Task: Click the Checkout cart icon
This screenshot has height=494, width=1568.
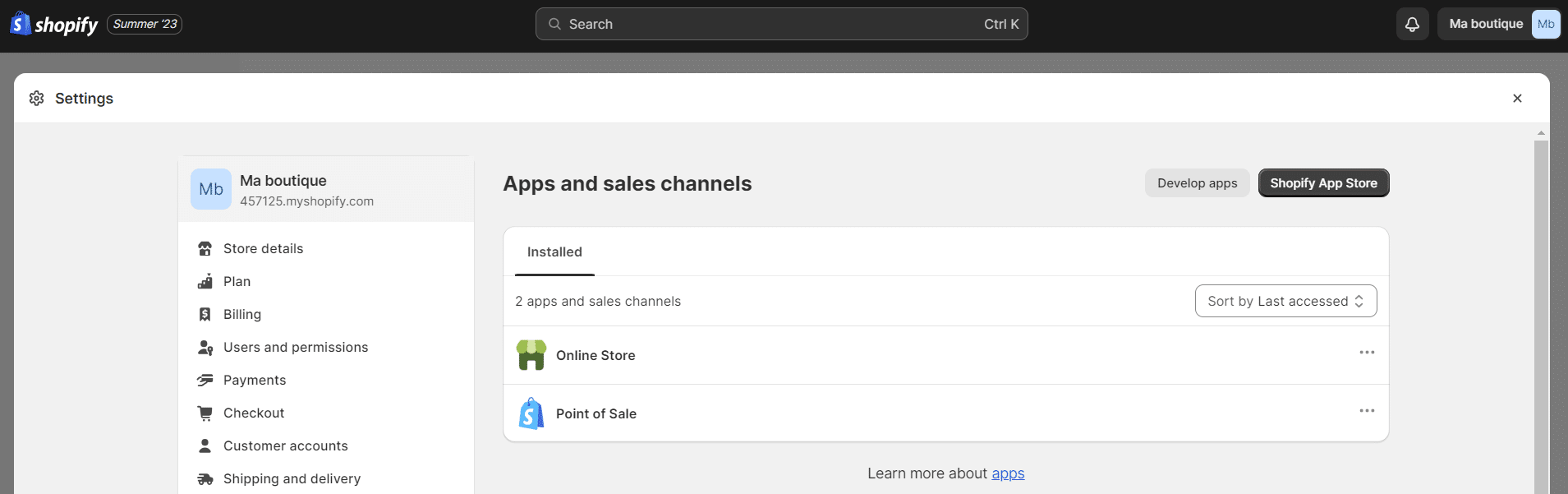Action: coord(205,413)
